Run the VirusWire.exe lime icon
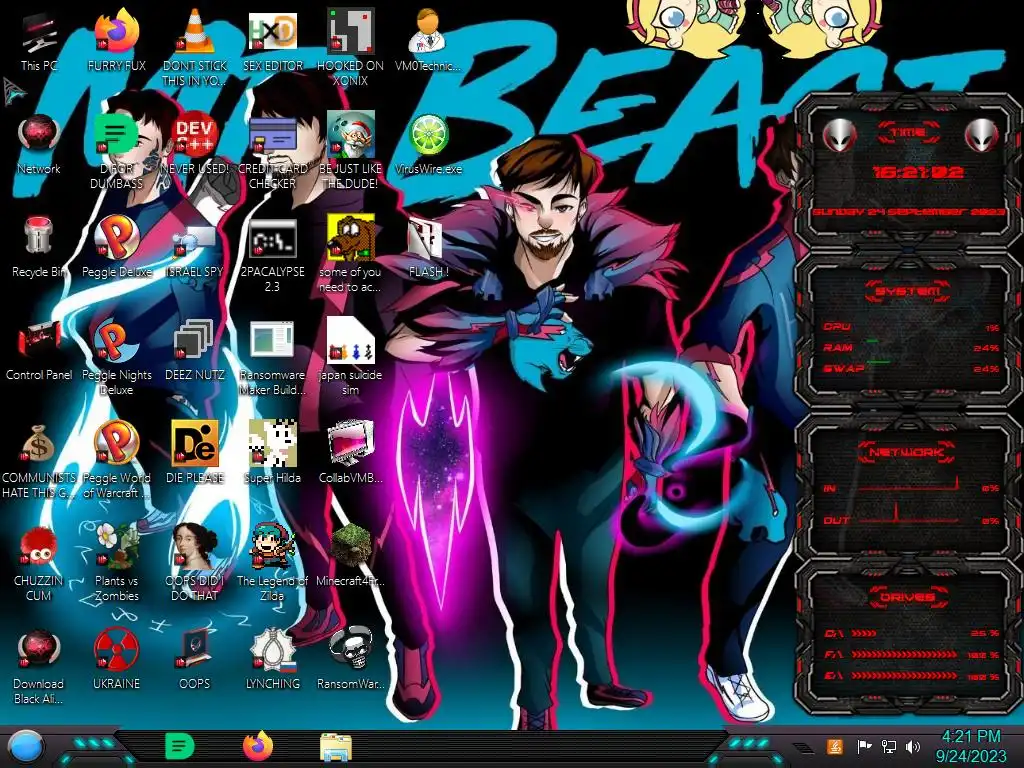 pos(428,145)
